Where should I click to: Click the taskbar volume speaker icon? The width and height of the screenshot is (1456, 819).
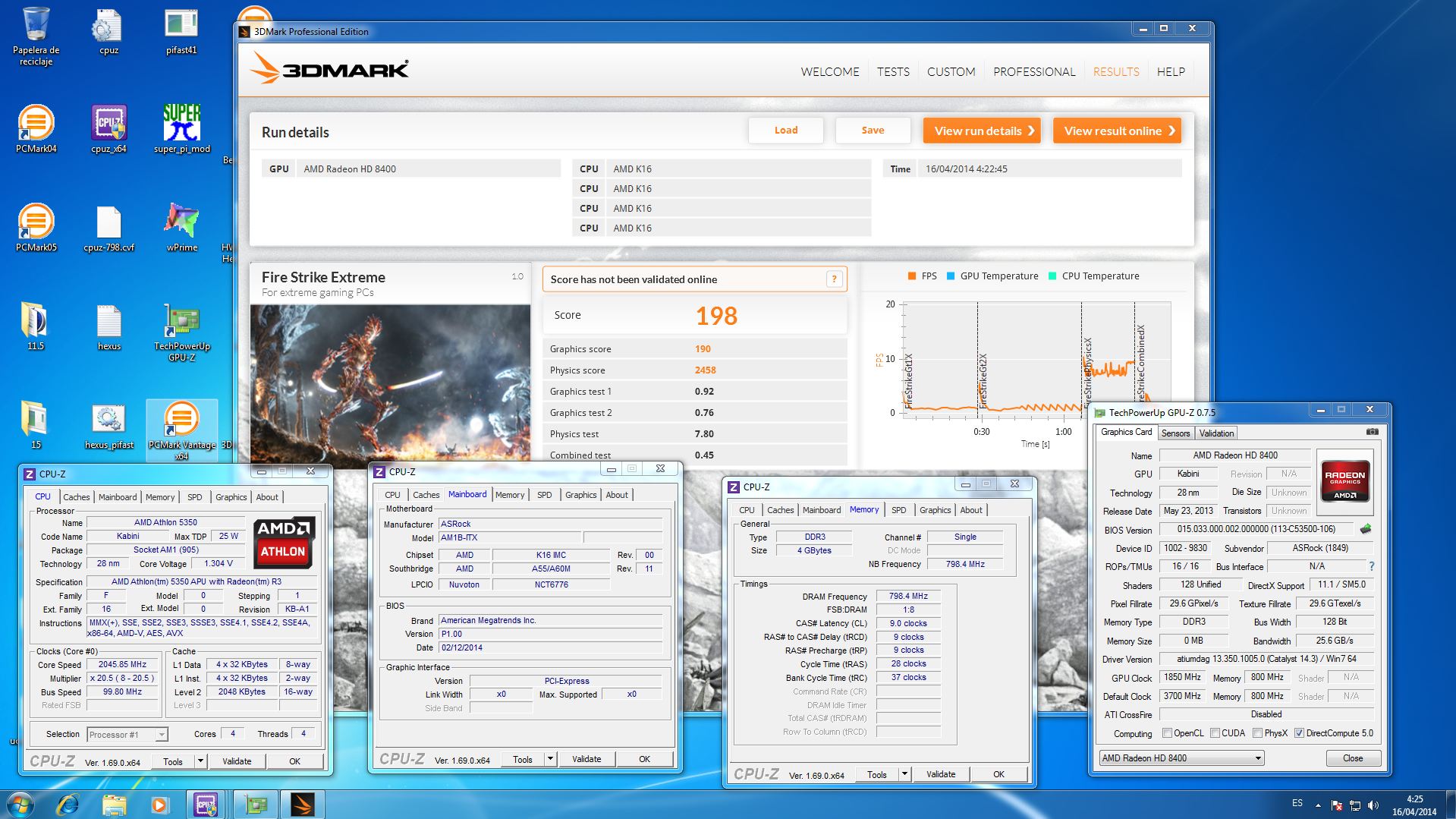(1373, 805)
